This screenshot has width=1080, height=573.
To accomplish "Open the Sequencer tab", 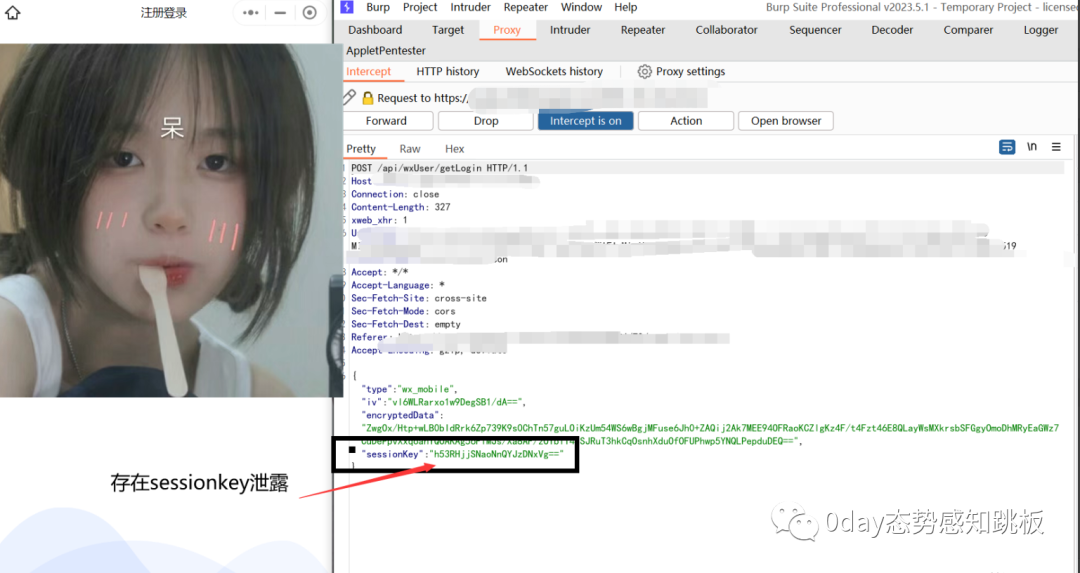I will click(x=816, y=30).
